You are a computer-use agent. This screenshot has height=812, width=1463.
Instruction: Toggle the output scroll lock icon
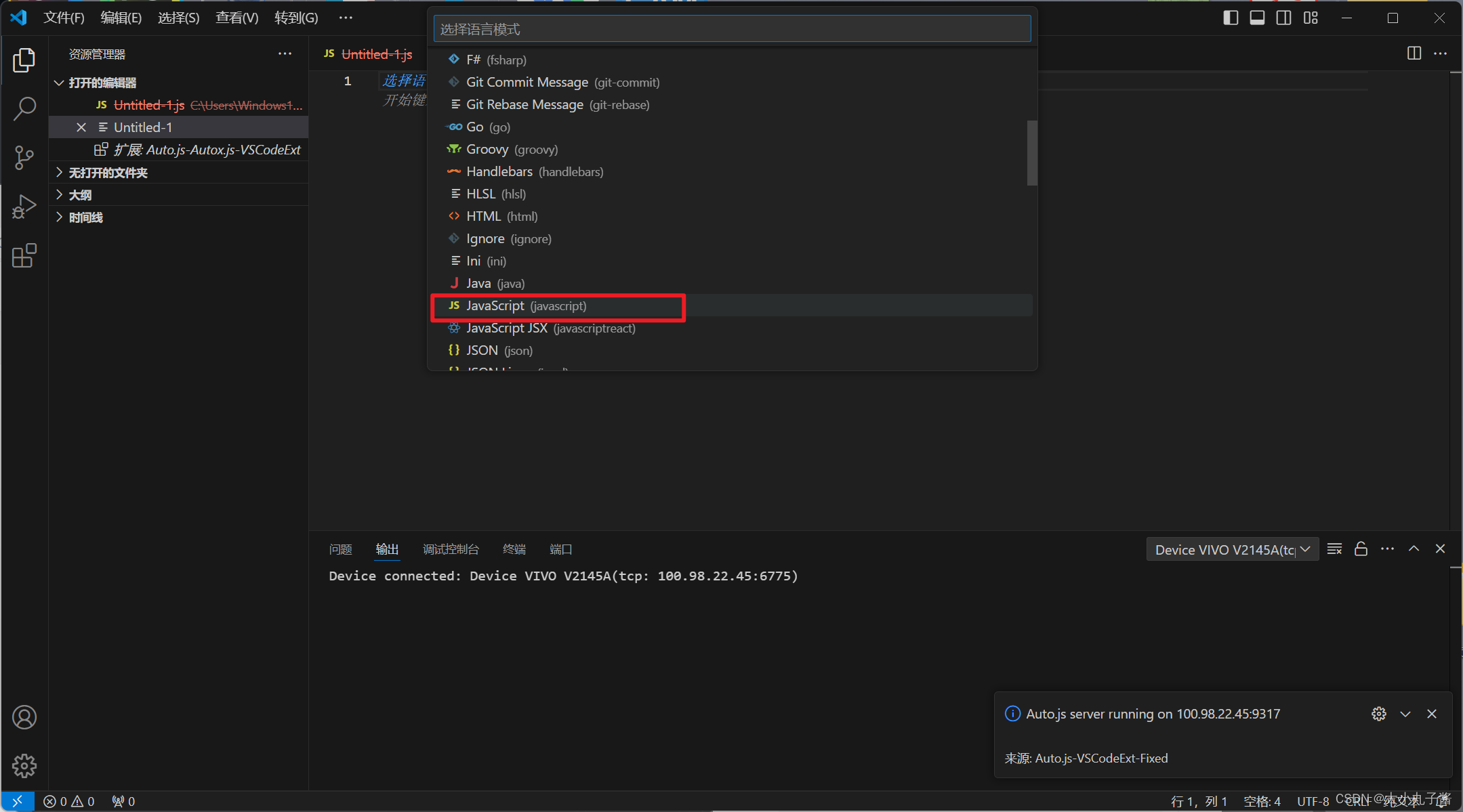1361,549
